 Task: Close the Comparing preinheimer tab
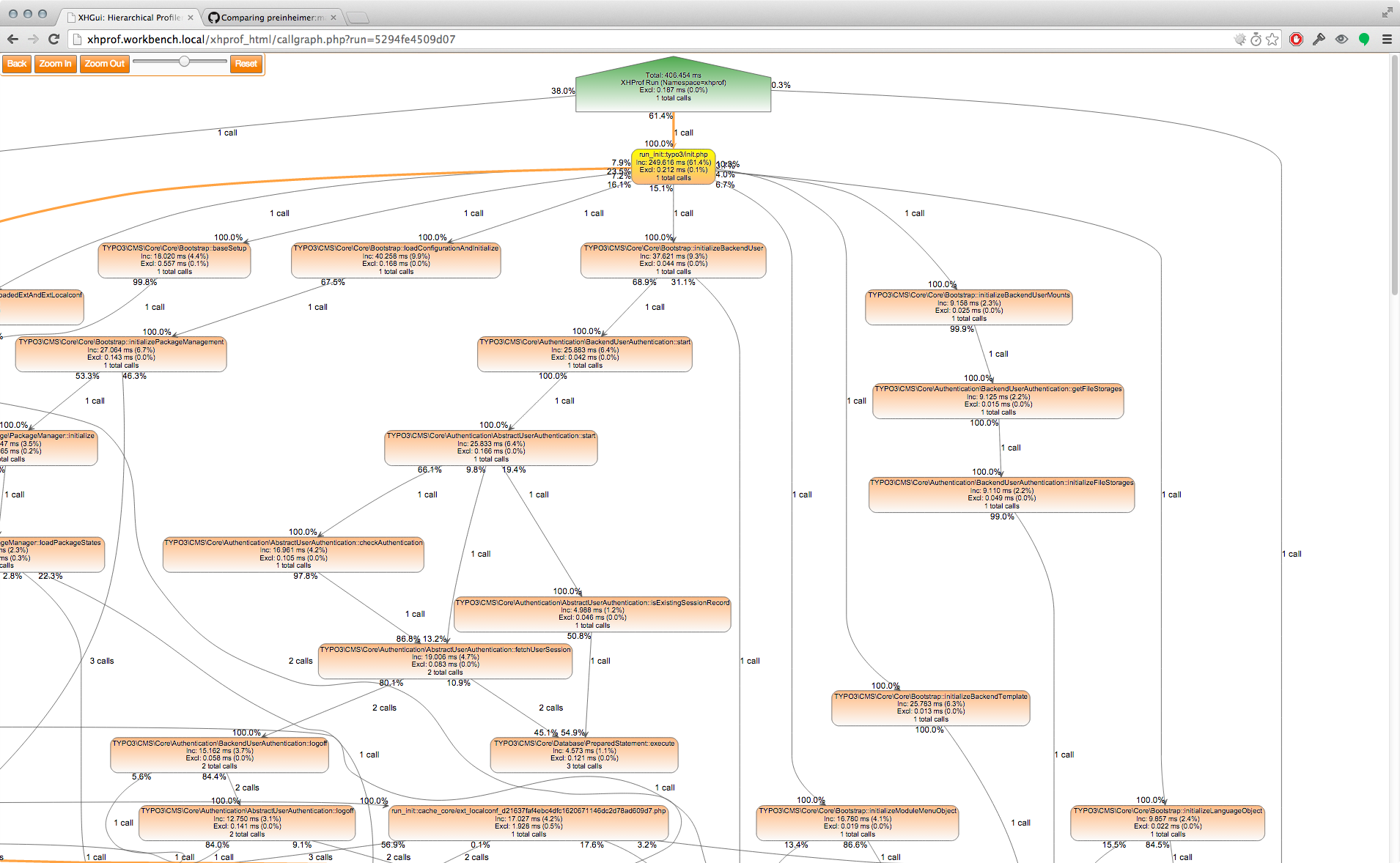(334, 17)
